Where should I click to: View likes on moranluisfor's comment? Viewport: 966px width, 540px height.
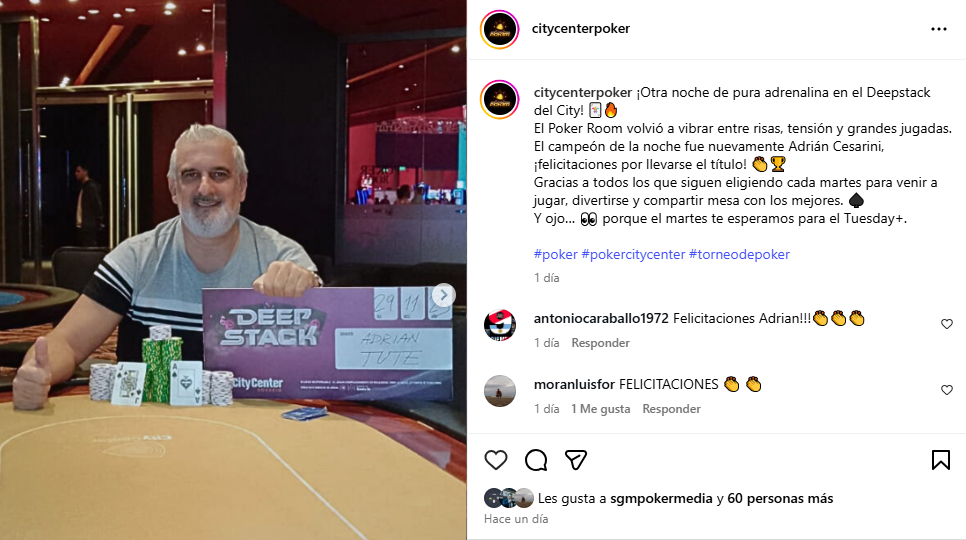(601, 409)
